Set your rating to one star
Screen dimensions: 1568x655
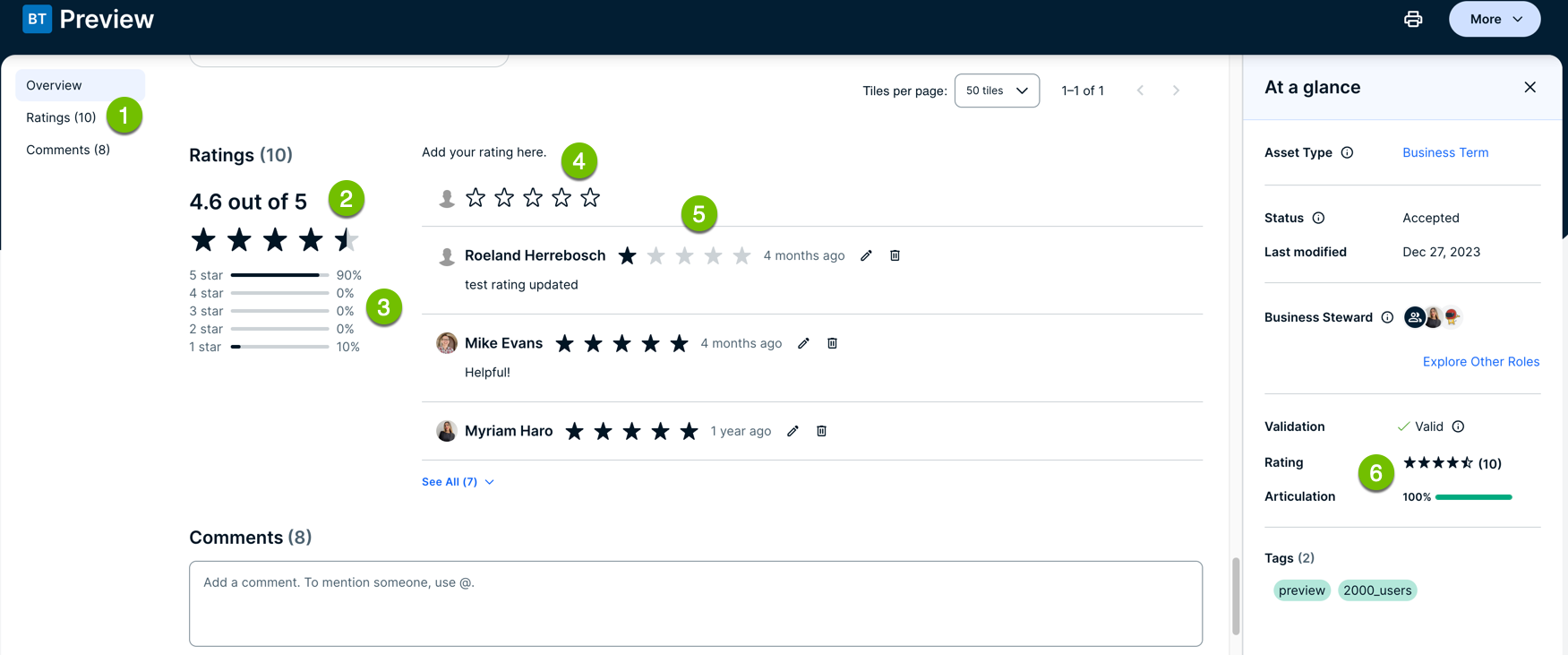[476, 198]
